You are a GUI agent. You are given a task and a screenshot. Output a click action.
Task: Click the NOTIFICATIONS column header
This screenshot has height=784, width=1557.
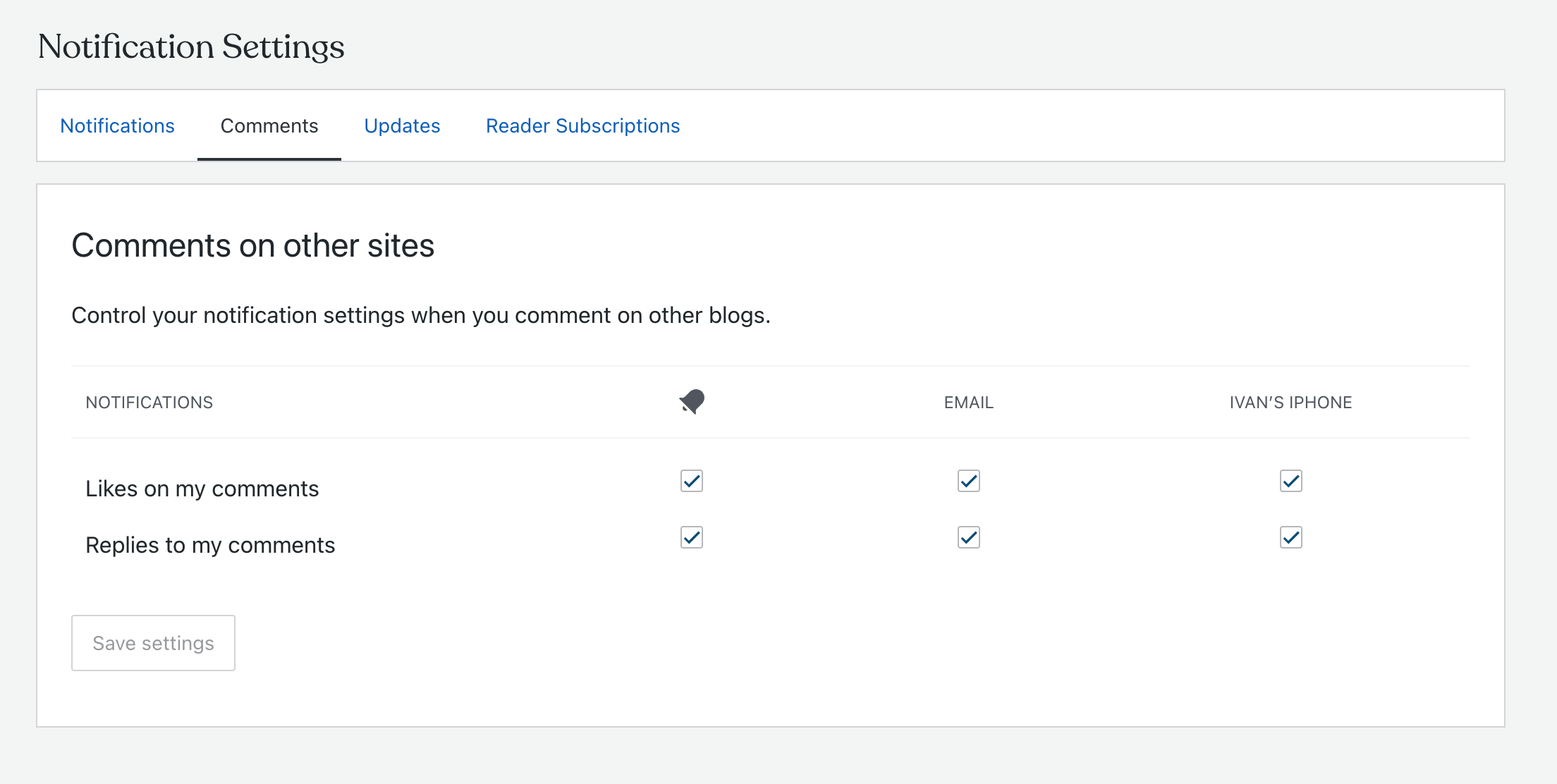(x=149, y=403)
